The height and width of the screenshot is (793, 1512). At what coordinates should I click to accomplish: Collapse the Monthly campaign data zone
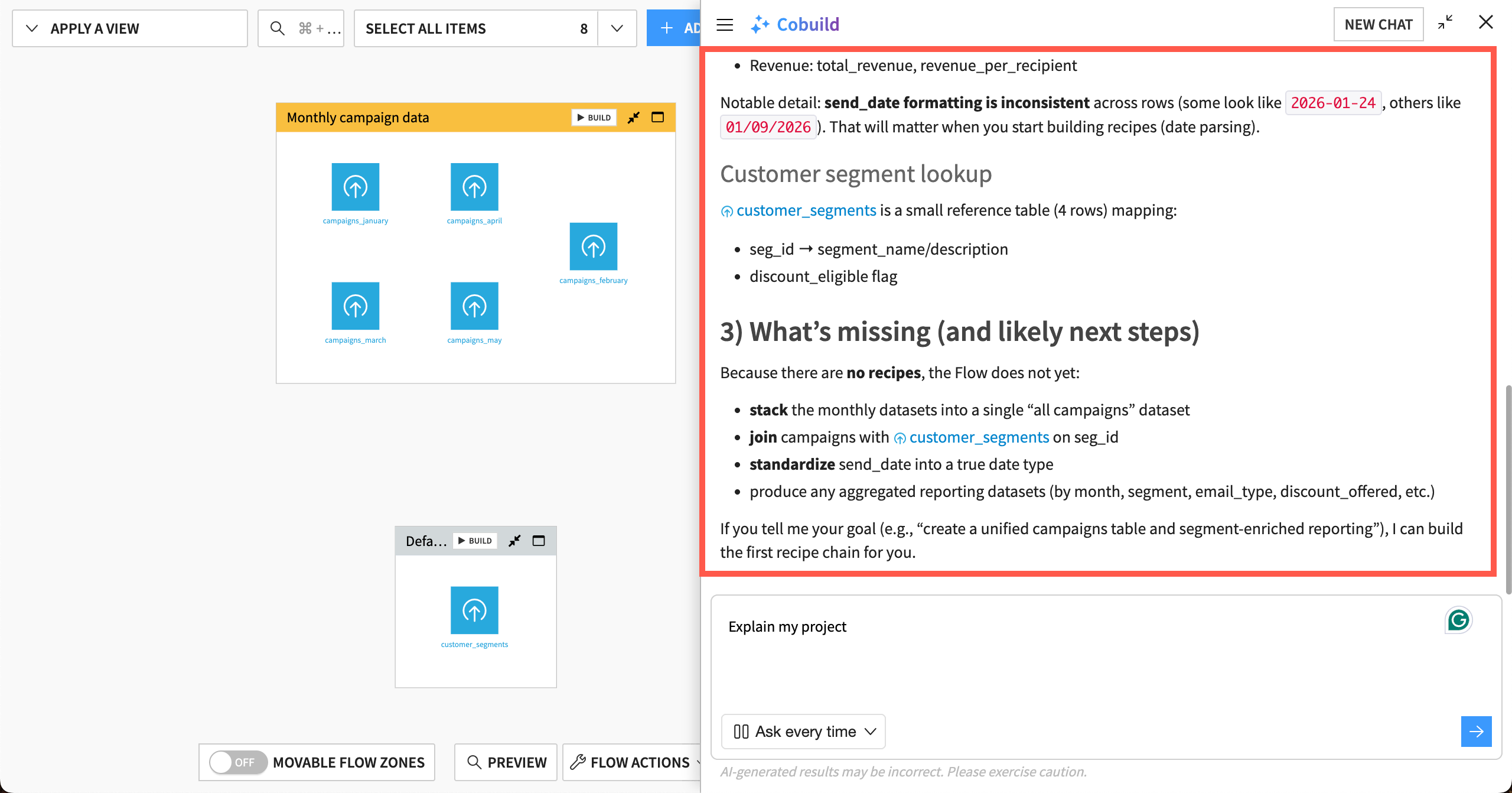(634, 118)
